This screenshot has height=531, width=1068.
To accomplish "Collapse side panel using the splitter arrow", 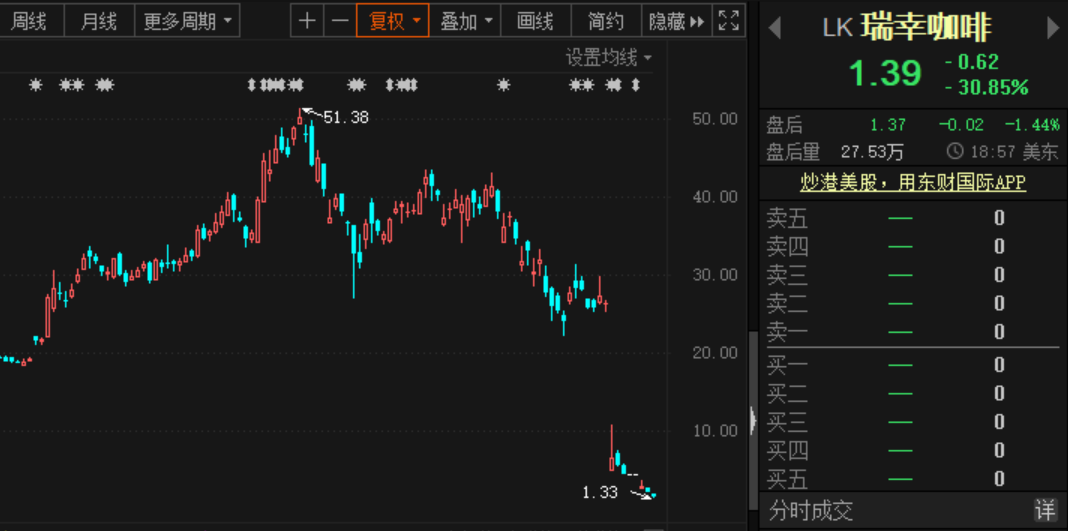I will tap(753, 420).
